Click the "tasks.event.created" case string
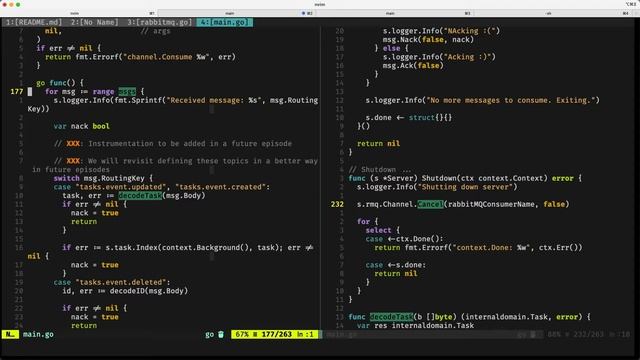Screen dimensions: 640x360 coord(220,187)
